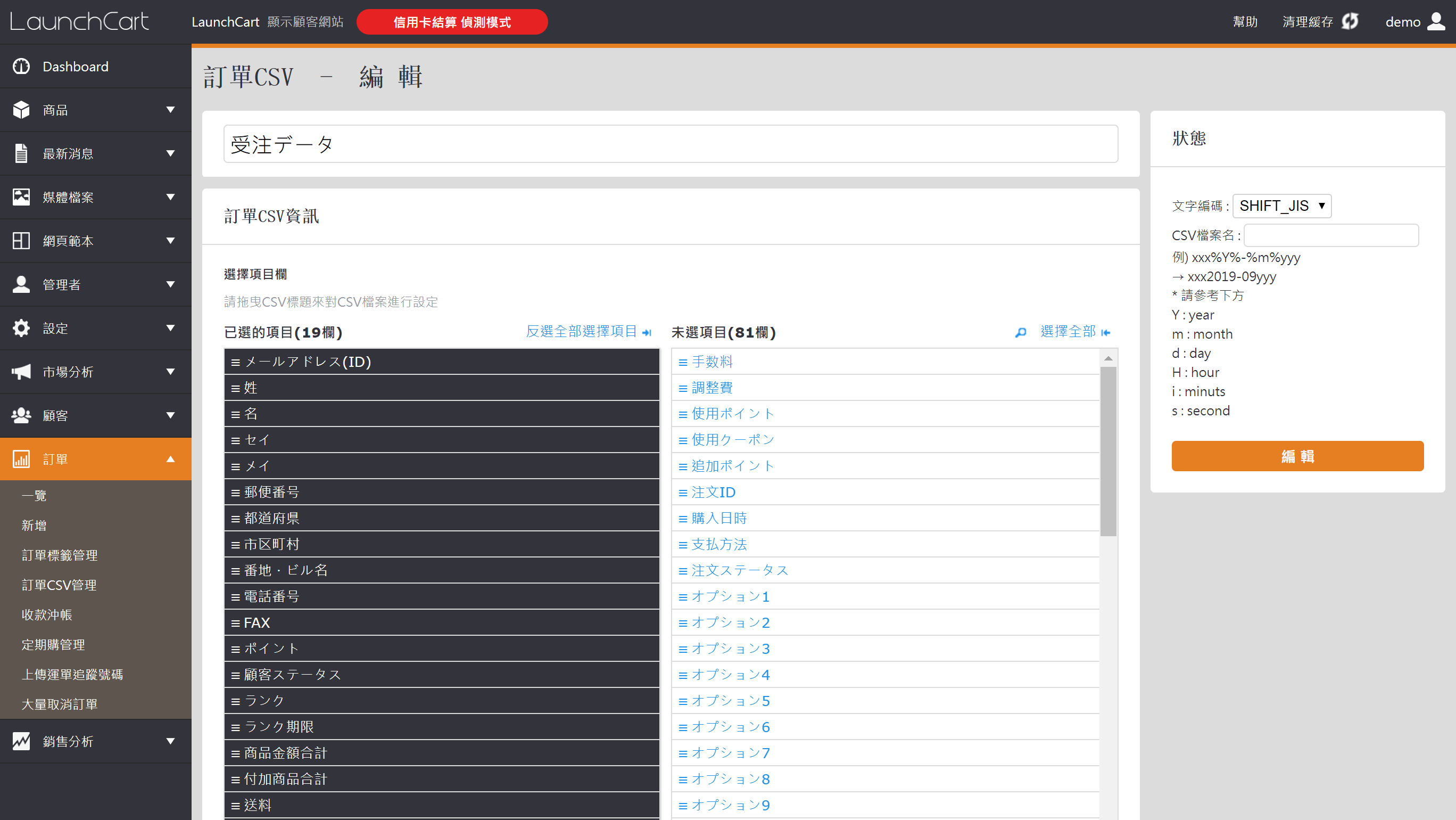Select the 使用クーポン unselected item row

pos(885,440)
